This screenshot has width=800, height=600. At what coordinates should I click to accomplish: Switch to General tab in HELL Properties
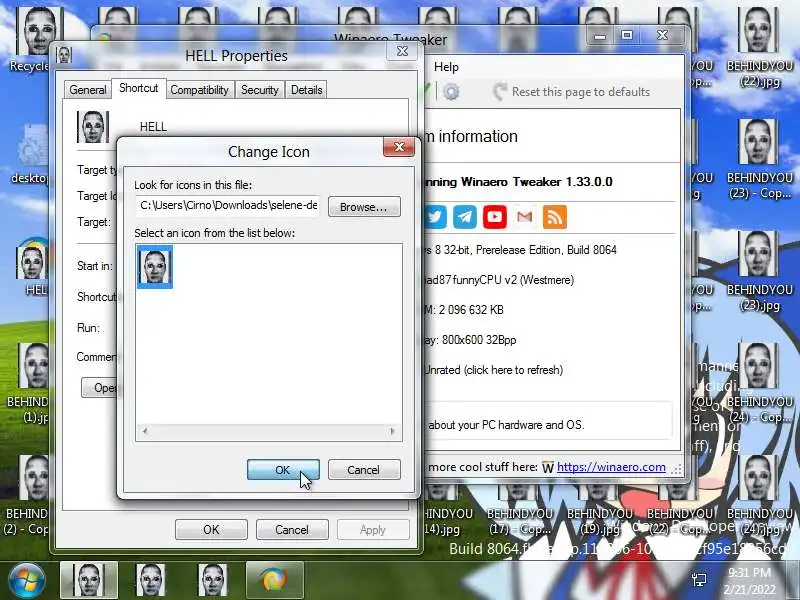88,90
